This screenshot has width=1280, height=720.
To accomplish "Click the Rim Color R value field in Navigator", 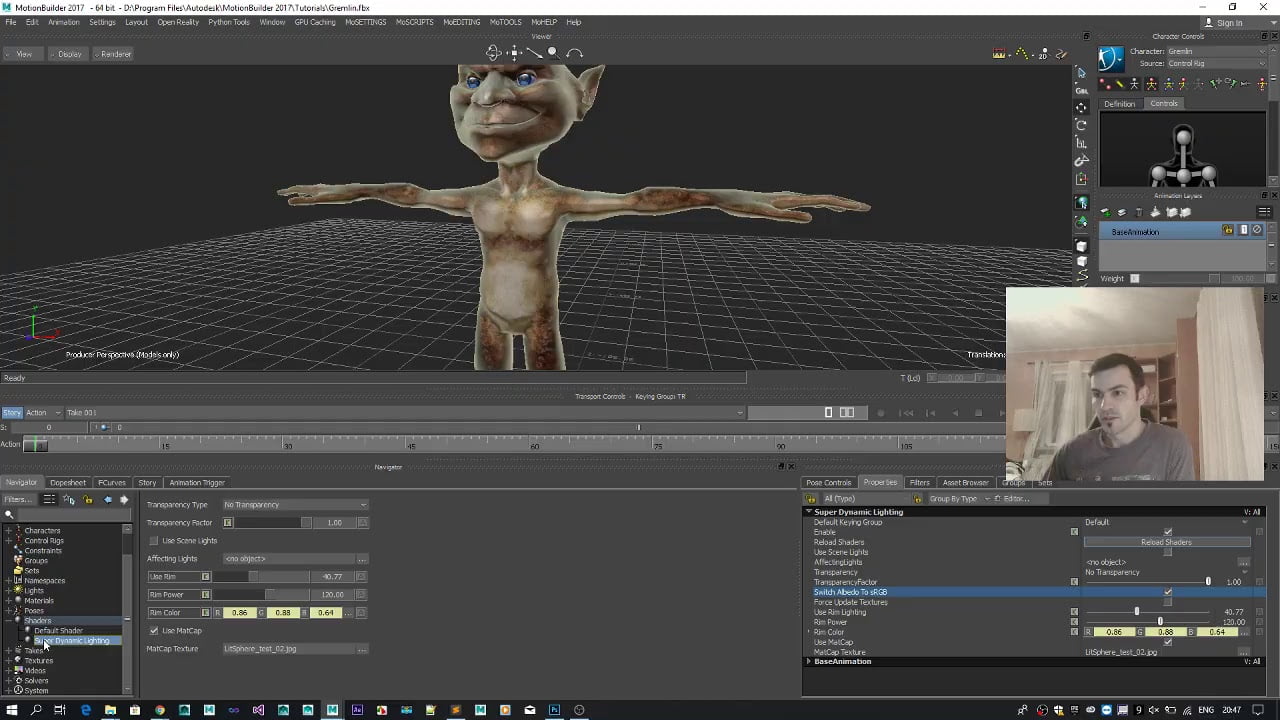I will point(239,613).
